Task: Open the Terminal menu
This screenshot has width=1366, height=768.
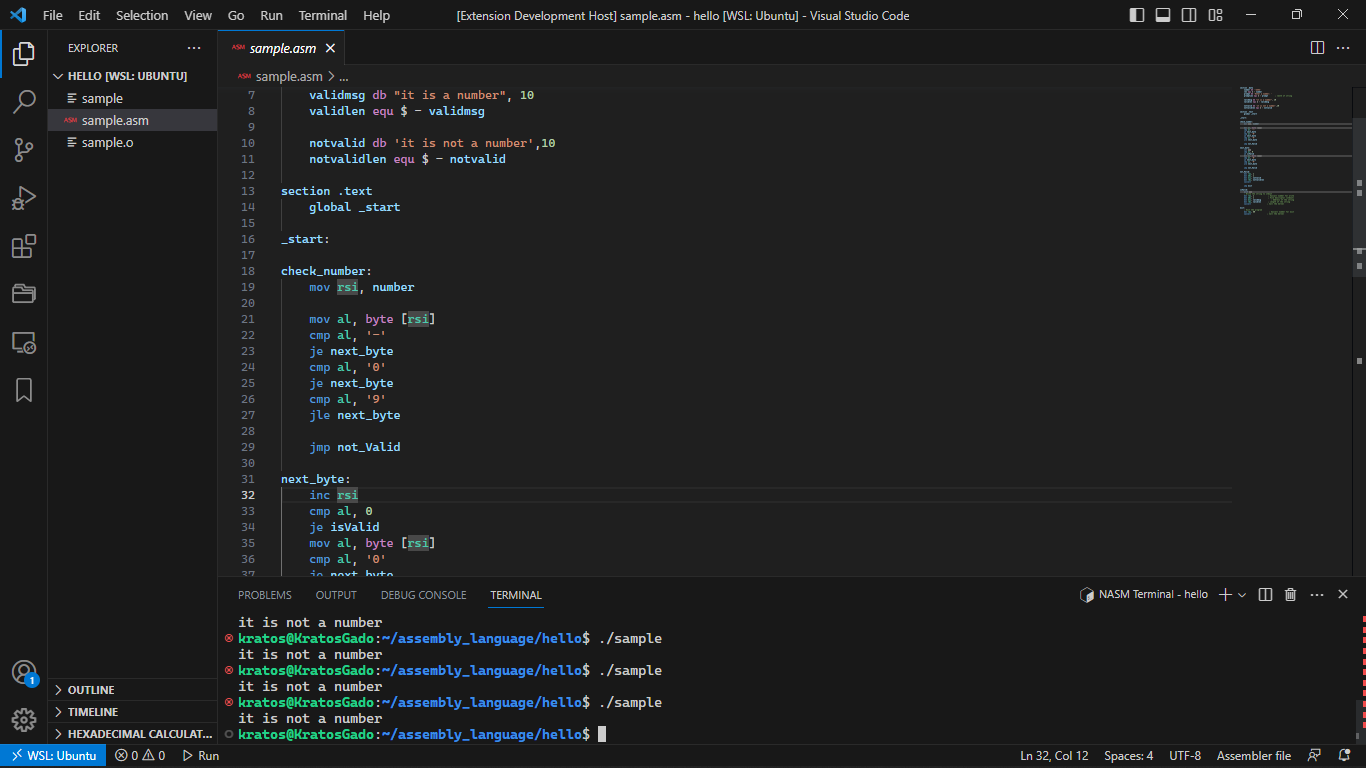Action: pos(323,15)
